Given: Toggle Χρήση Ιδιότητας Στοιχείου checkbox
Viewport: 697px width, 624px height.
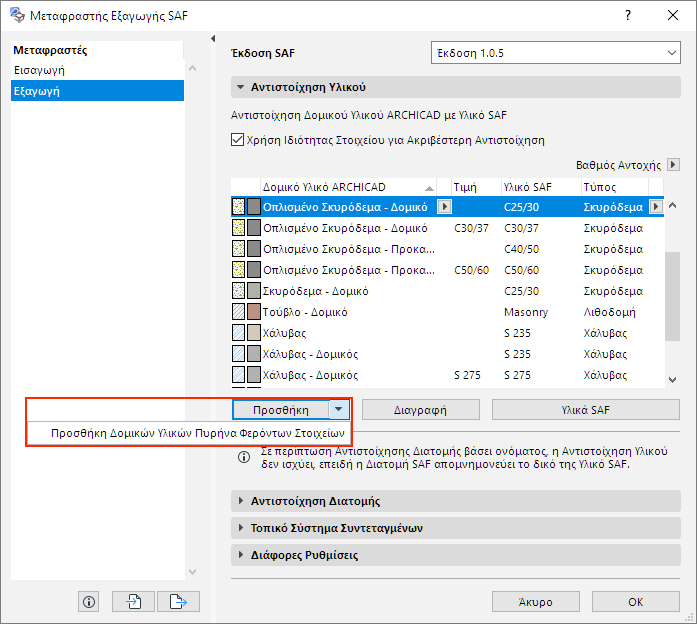Looking at the screenshot, I should point(237,140).
